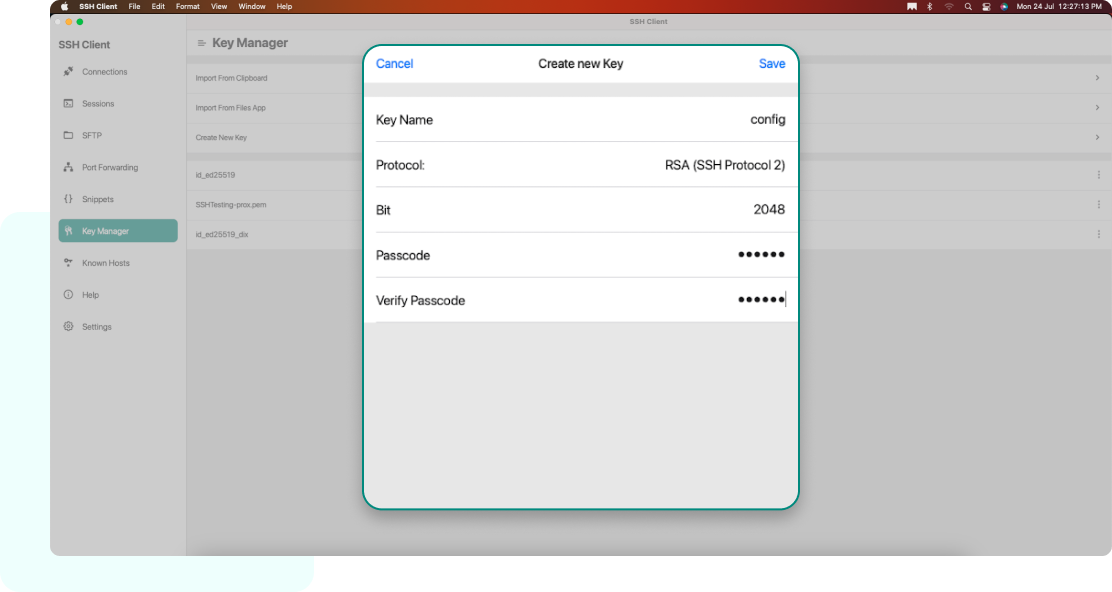This screenshot has width=1112, height=592.
Task: Open the File menu in the menu bar
Action: click(134, 6)
